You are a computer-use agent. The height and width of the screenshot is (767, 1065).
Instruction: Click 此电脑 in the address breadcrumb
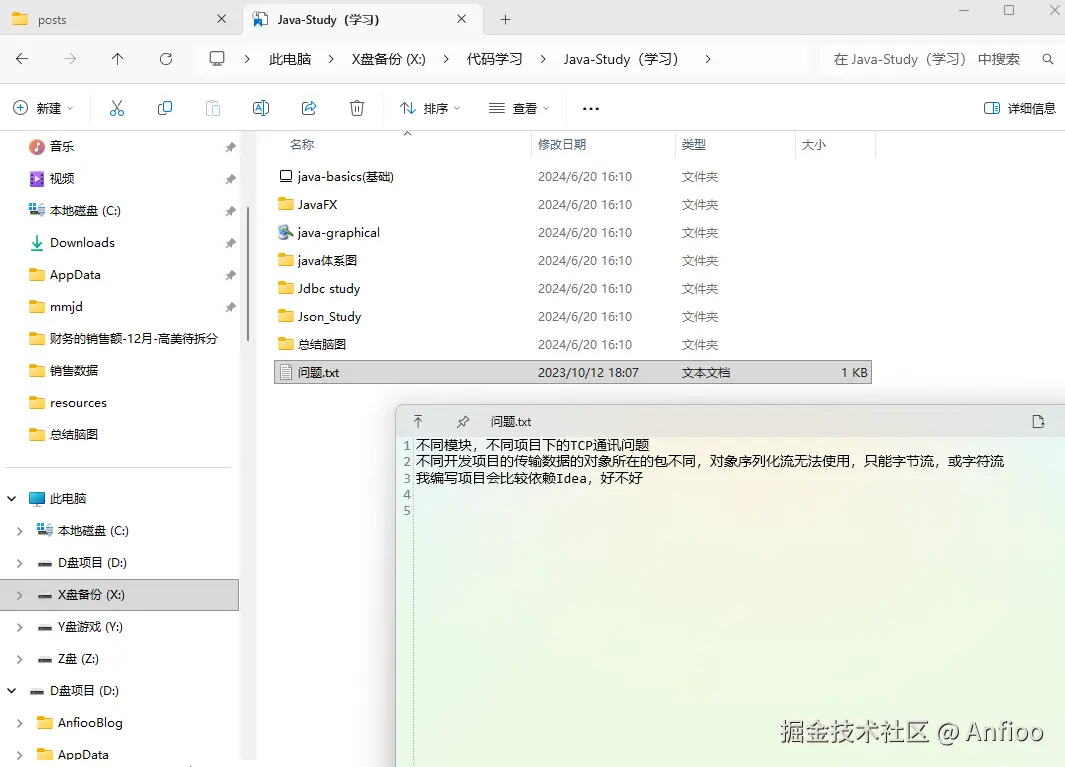point(290,59)
